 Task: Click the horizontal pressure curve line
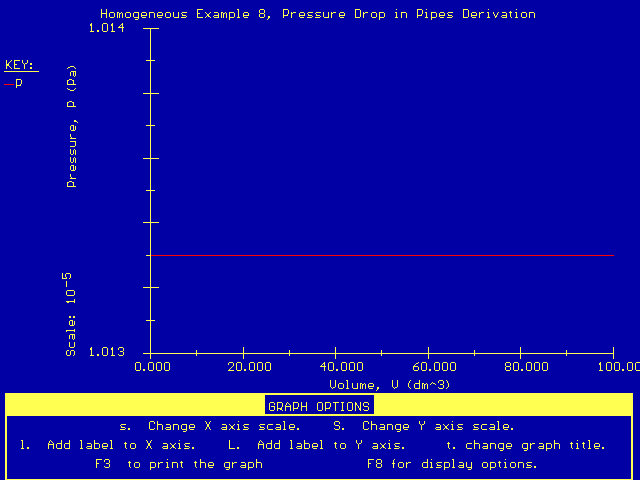click(380, 255)
